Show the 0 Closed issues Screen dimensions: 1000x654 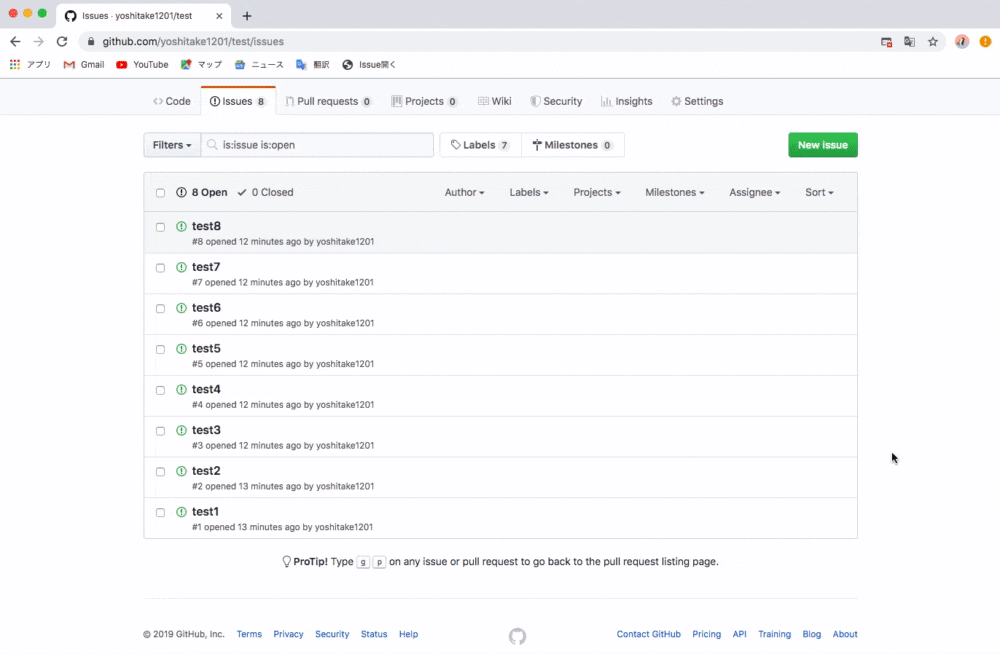pos(265,192)
